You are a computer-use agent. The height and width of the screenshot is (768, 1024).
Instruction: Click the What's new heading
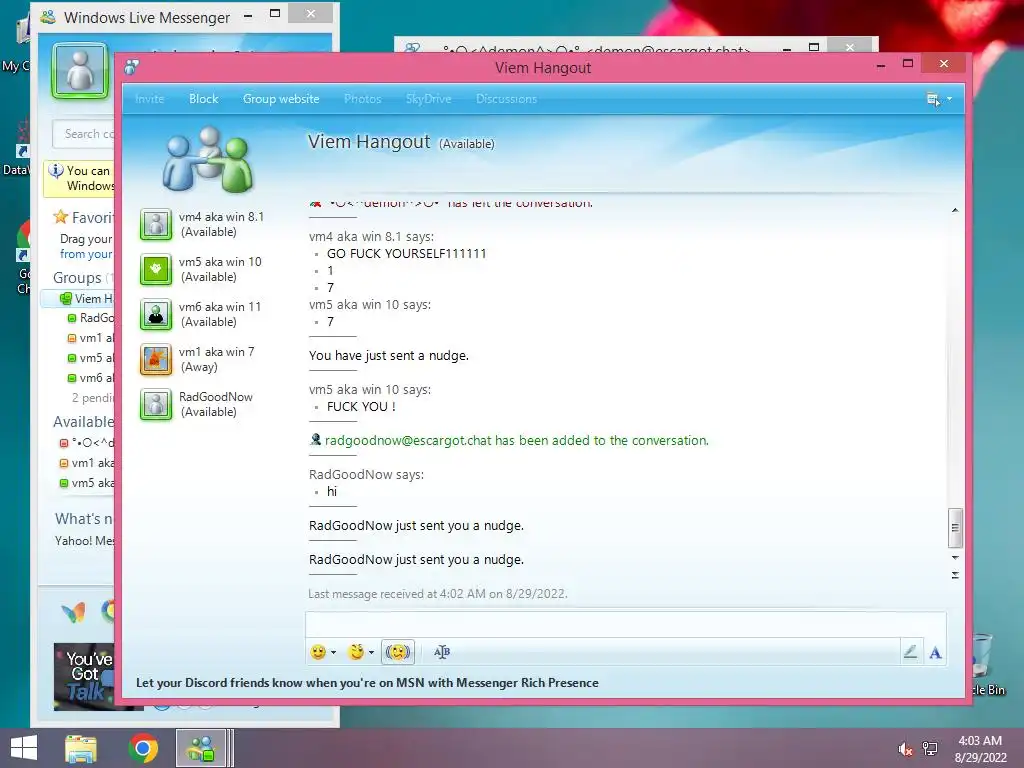[84, 519]
